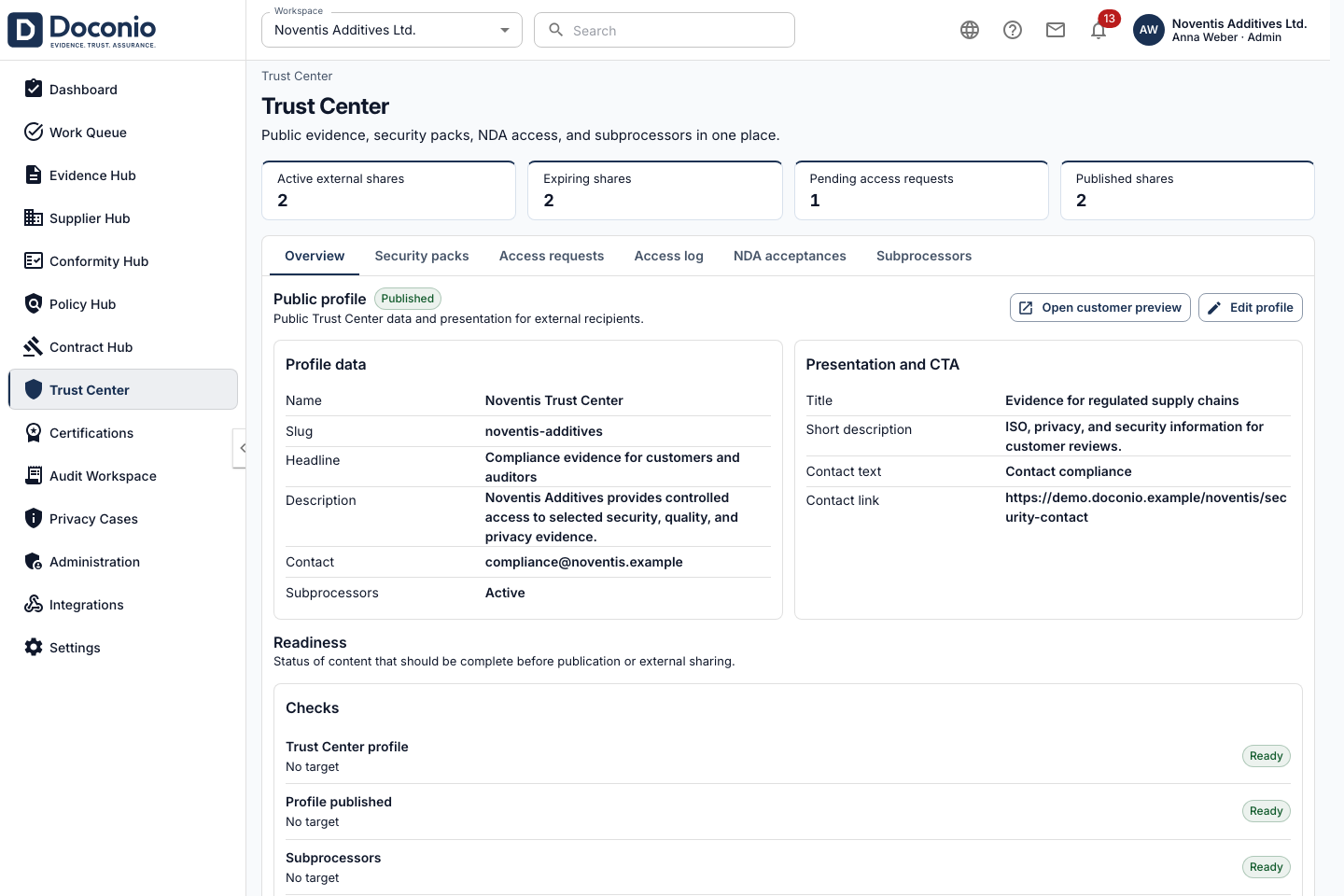Click the Administration icon

34,561
